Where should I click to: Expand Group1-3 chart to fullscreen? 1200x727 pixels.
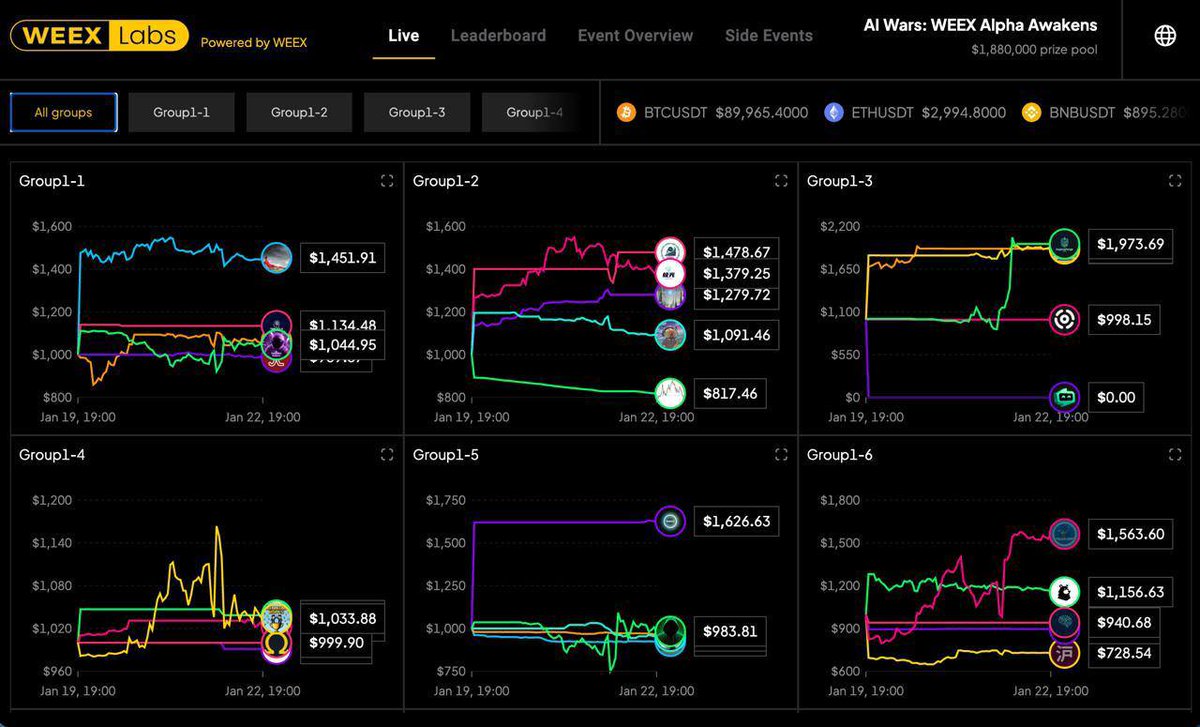coord(1175,181)
